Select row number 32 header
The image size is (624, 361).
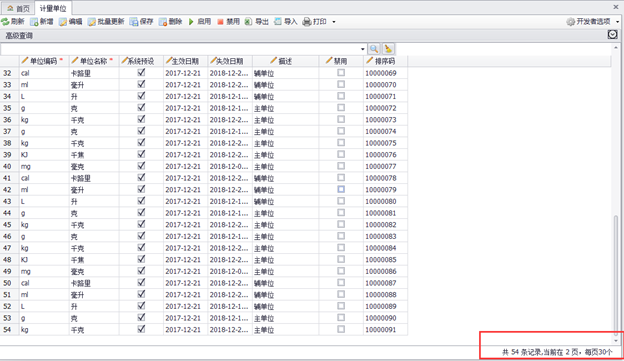coord(10,73)
